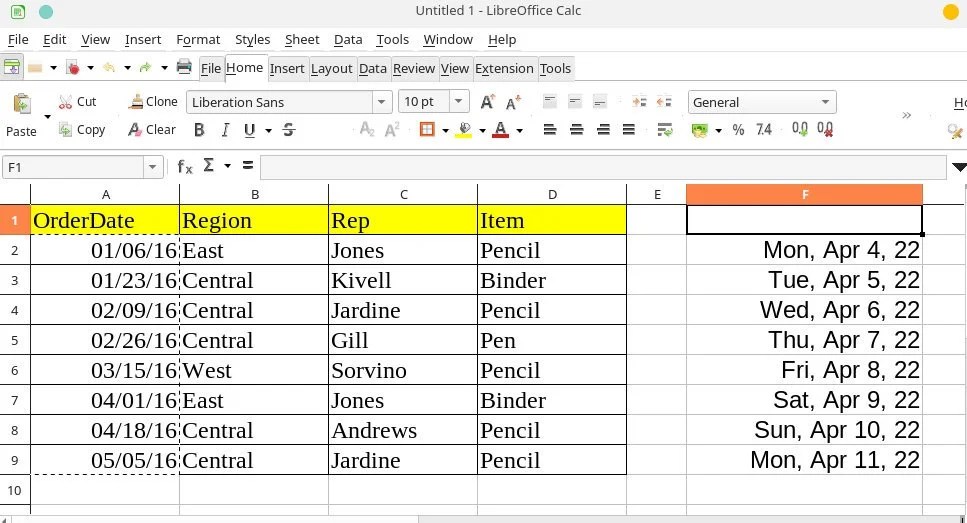Format as currency with the money icon
Image resolution: width=967 pixels, height=523 pixels.
699,130
